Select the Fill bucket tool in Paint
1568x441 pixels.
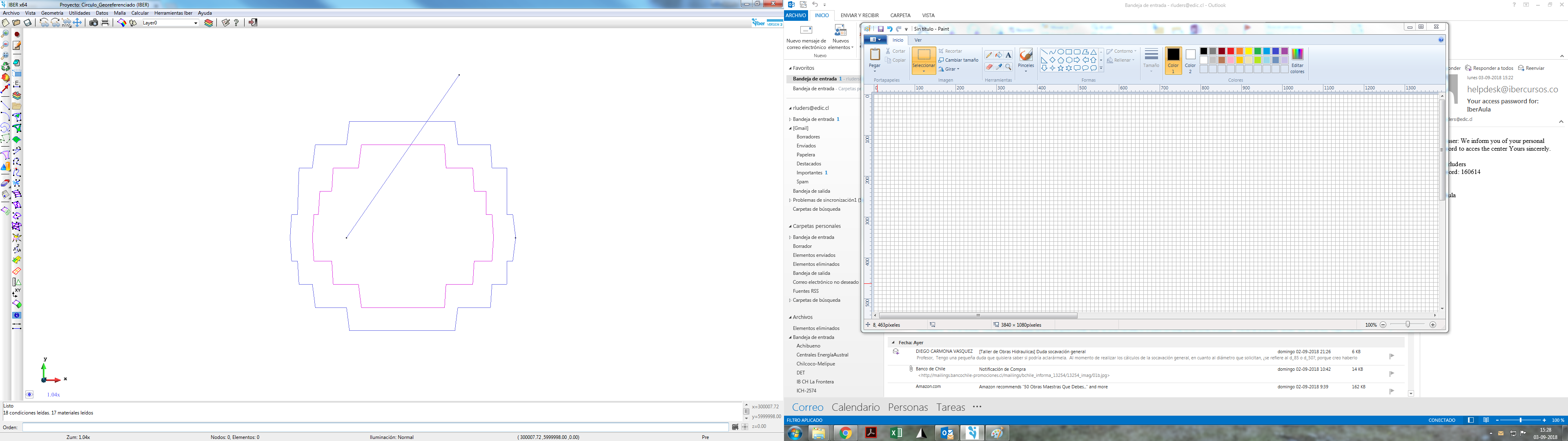[x=999, y=55]
